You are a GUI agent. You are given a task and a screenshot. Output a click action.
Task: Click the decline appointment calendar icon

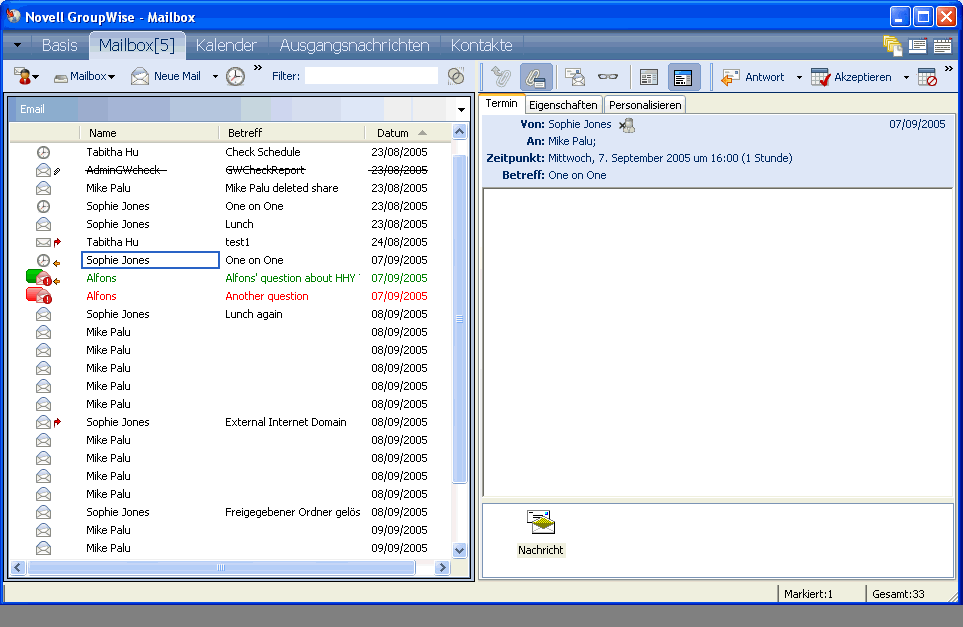point(927,77)
